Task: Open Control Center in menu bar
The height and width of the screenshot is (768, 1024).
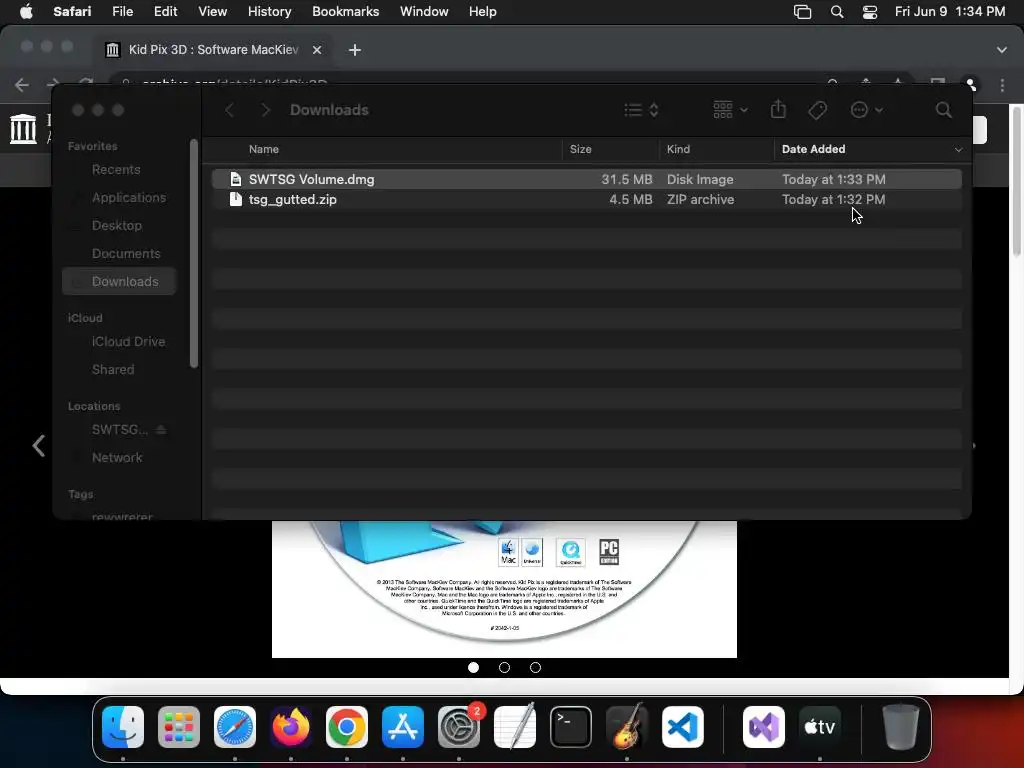Action: (x=870, y=12)
